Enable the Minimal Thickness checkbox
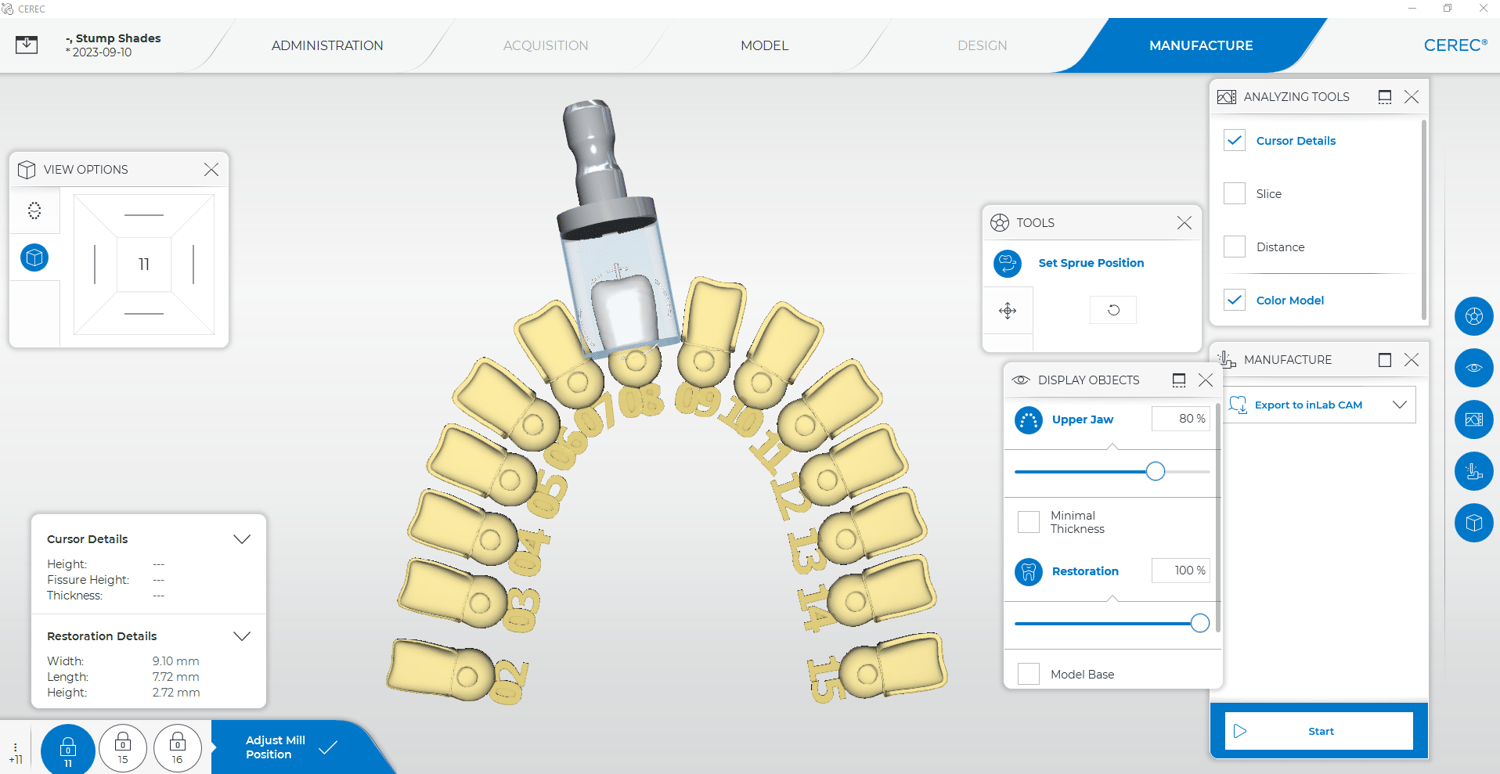The height and width of the screenshot is (774, 1500). coord(1028,522)
